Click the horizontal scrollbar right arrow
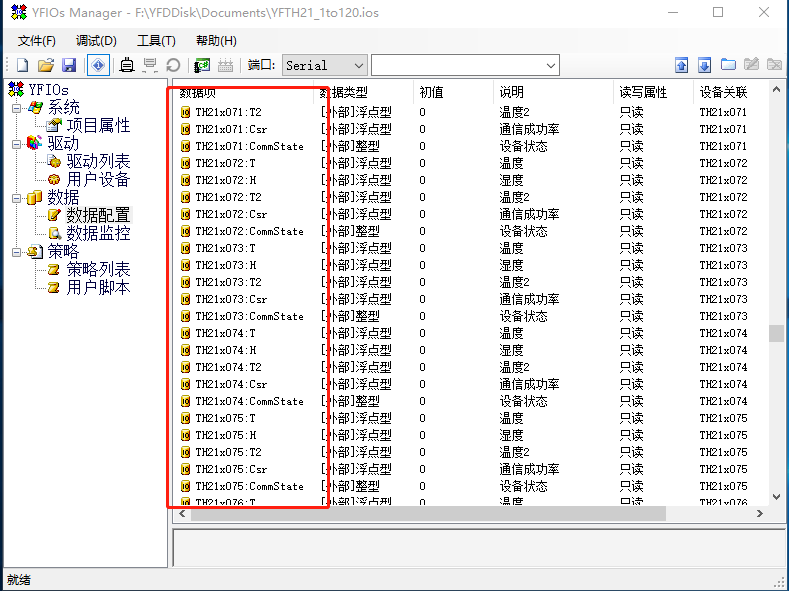This screenshot has width=789, height=591. [760, 514]
